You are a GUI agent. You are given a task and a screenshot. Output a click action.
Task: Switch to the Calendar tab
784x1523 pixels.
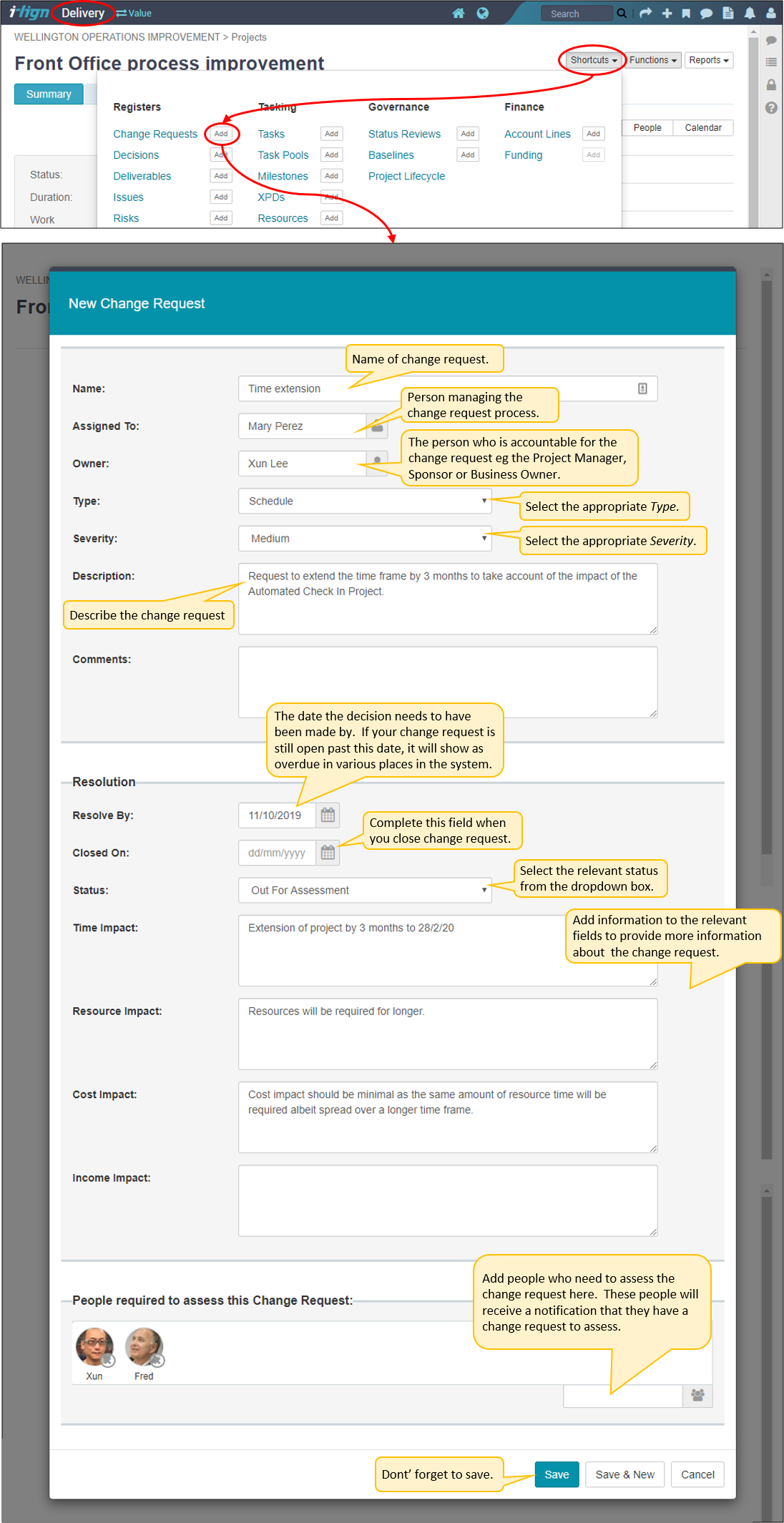tap(703, 127)
